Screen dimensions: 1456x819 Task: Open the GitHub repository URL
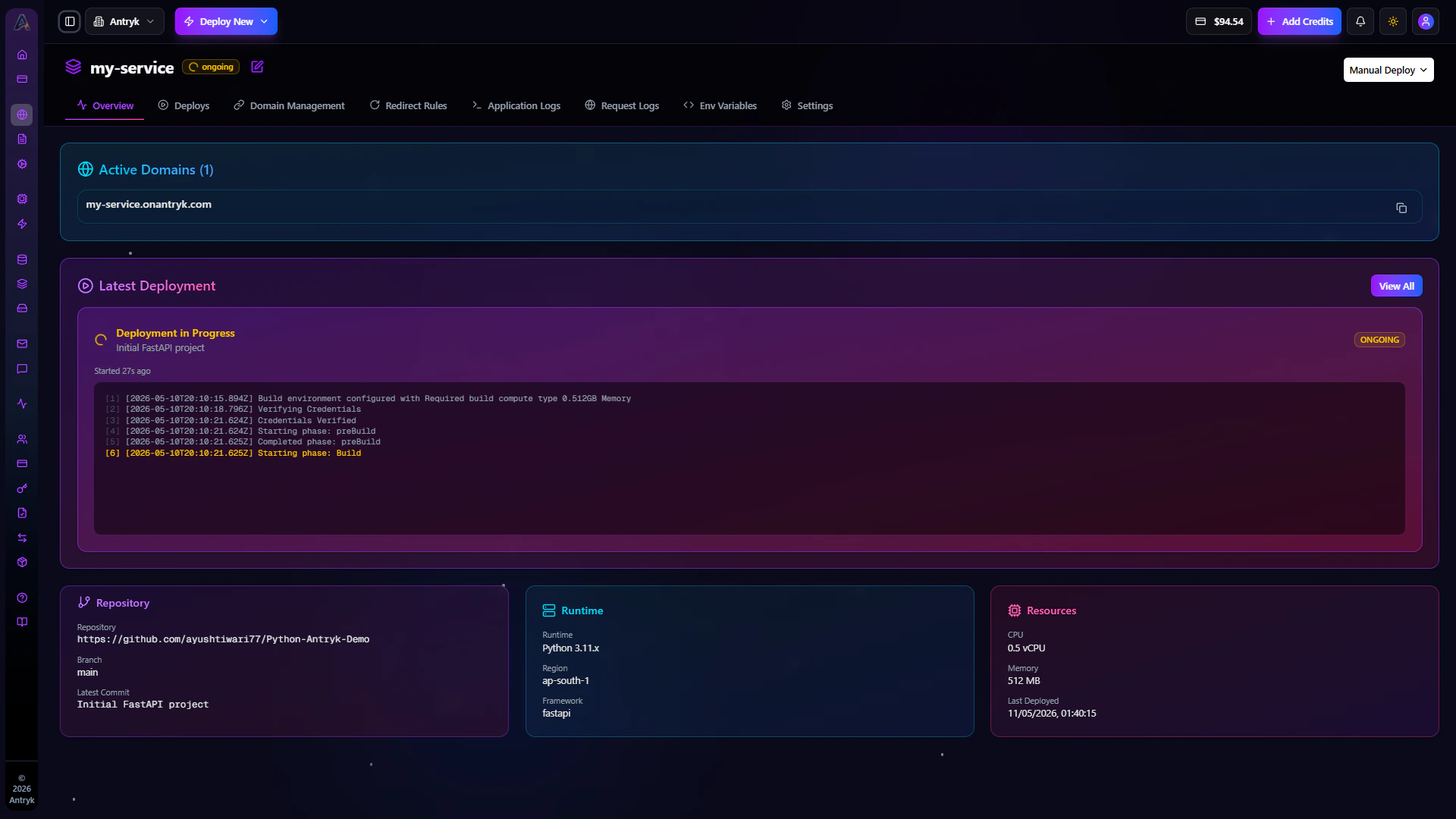[223, 639]
